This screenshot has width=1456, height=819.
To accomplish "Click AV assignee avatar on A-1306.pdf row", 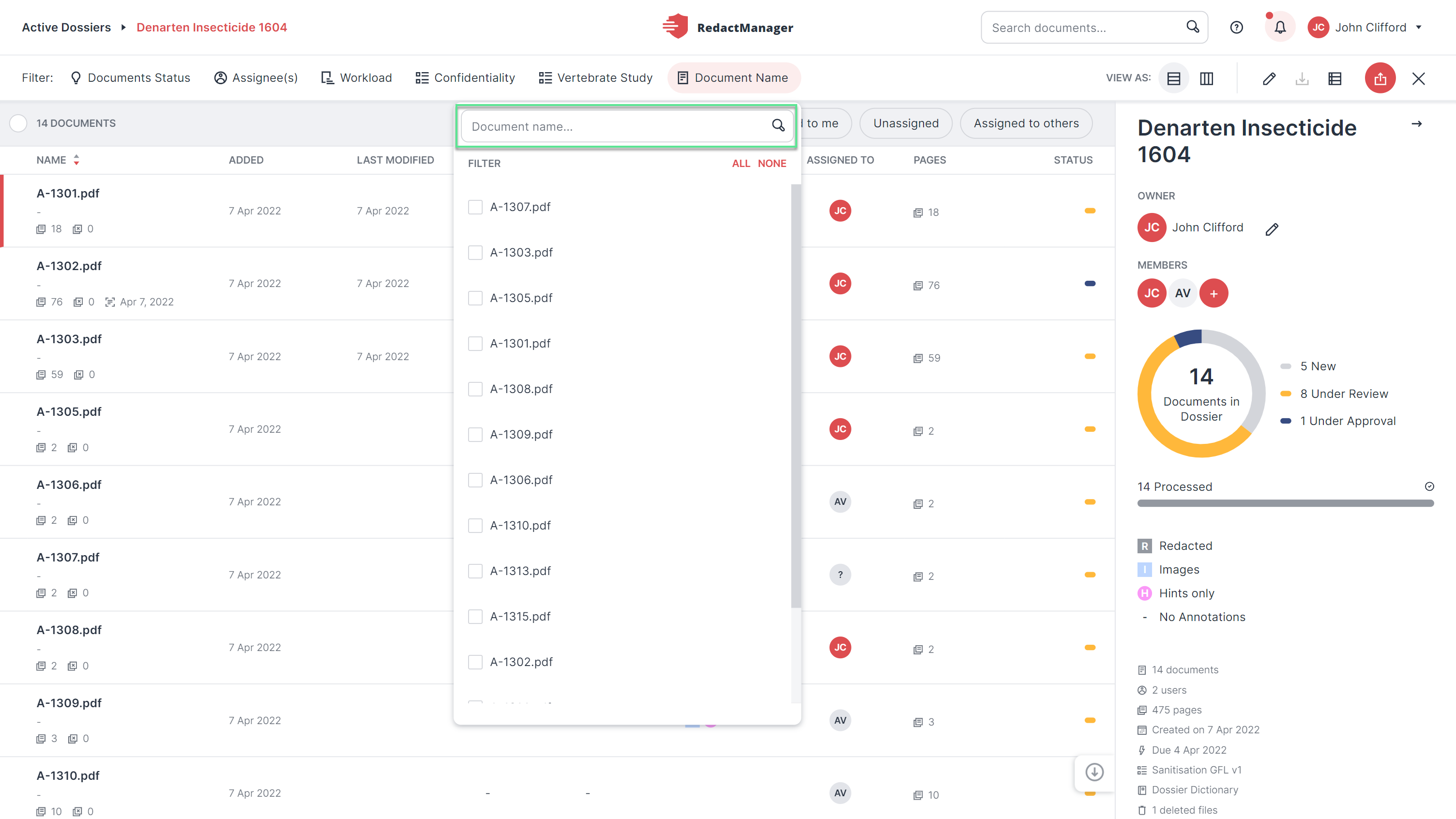I will 840,501.
